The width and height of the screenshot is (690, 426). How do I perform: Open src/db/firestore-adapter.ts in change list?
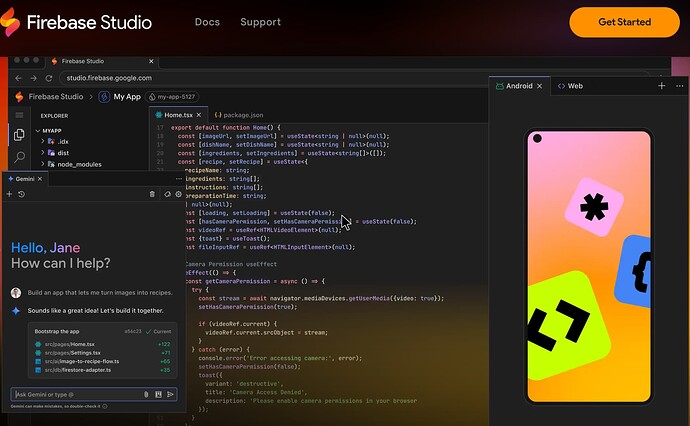pos(78,370)
